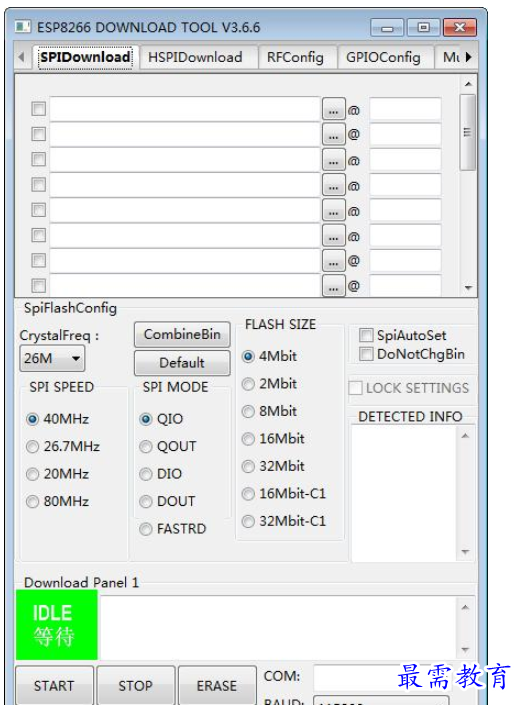Choose 2Mbit flash size
The width and height of the screenshot is (519, 708).
[x=269, y=384]
